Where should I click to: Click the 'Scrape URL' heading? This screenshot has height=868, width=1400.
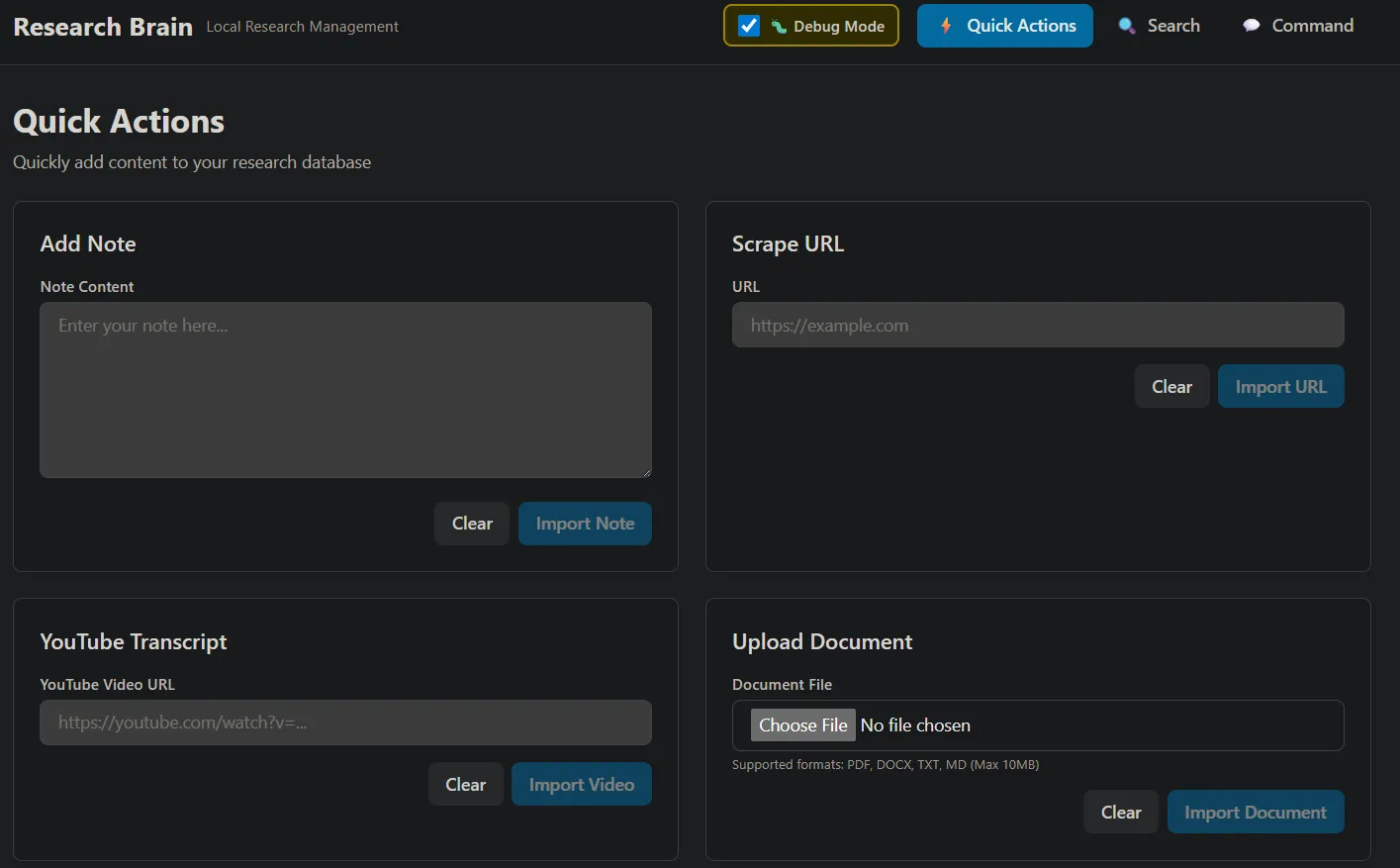[788, 243]
